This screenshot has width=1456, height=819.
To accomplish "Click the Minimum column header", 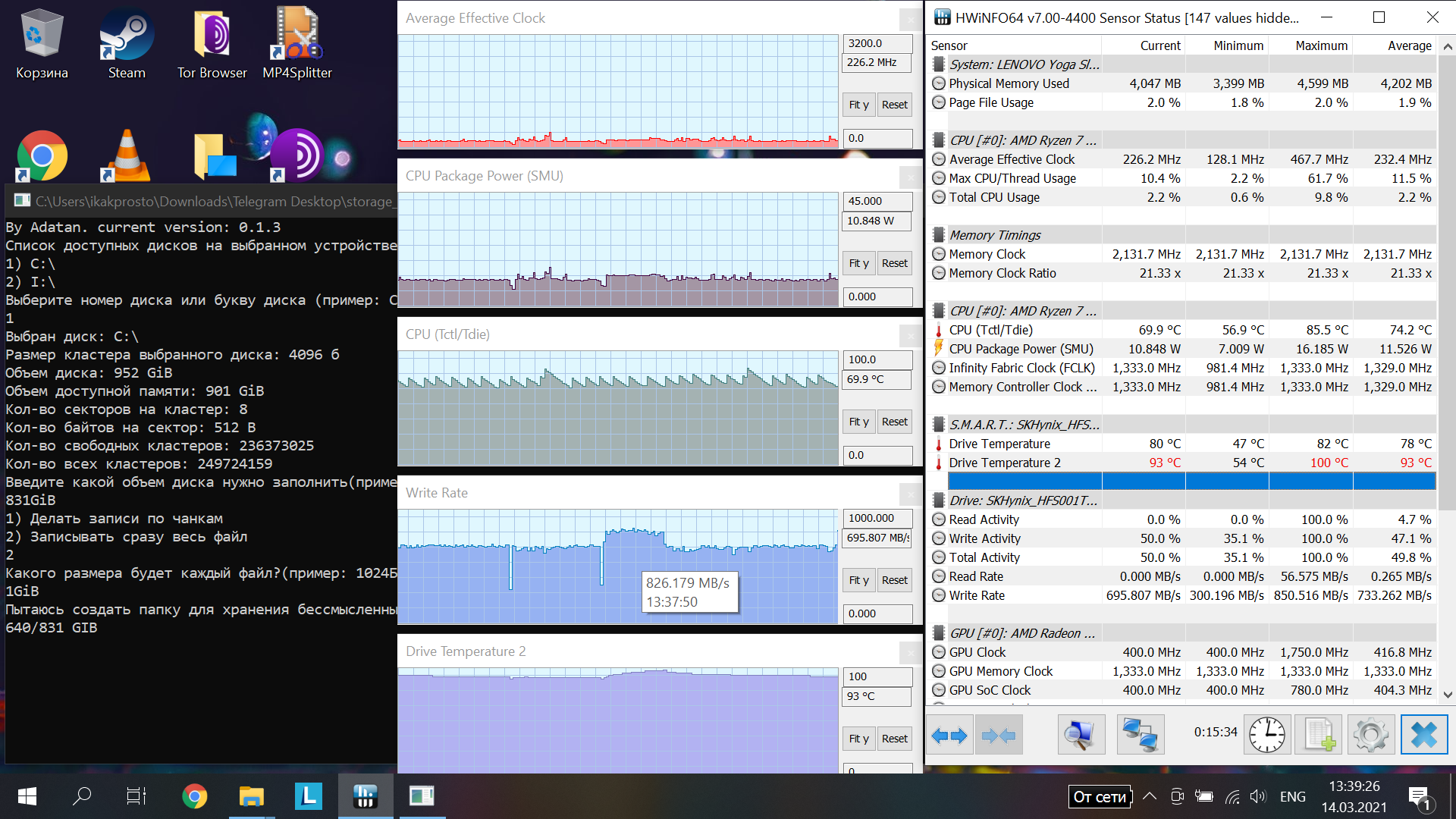I will pos(1227,45).
